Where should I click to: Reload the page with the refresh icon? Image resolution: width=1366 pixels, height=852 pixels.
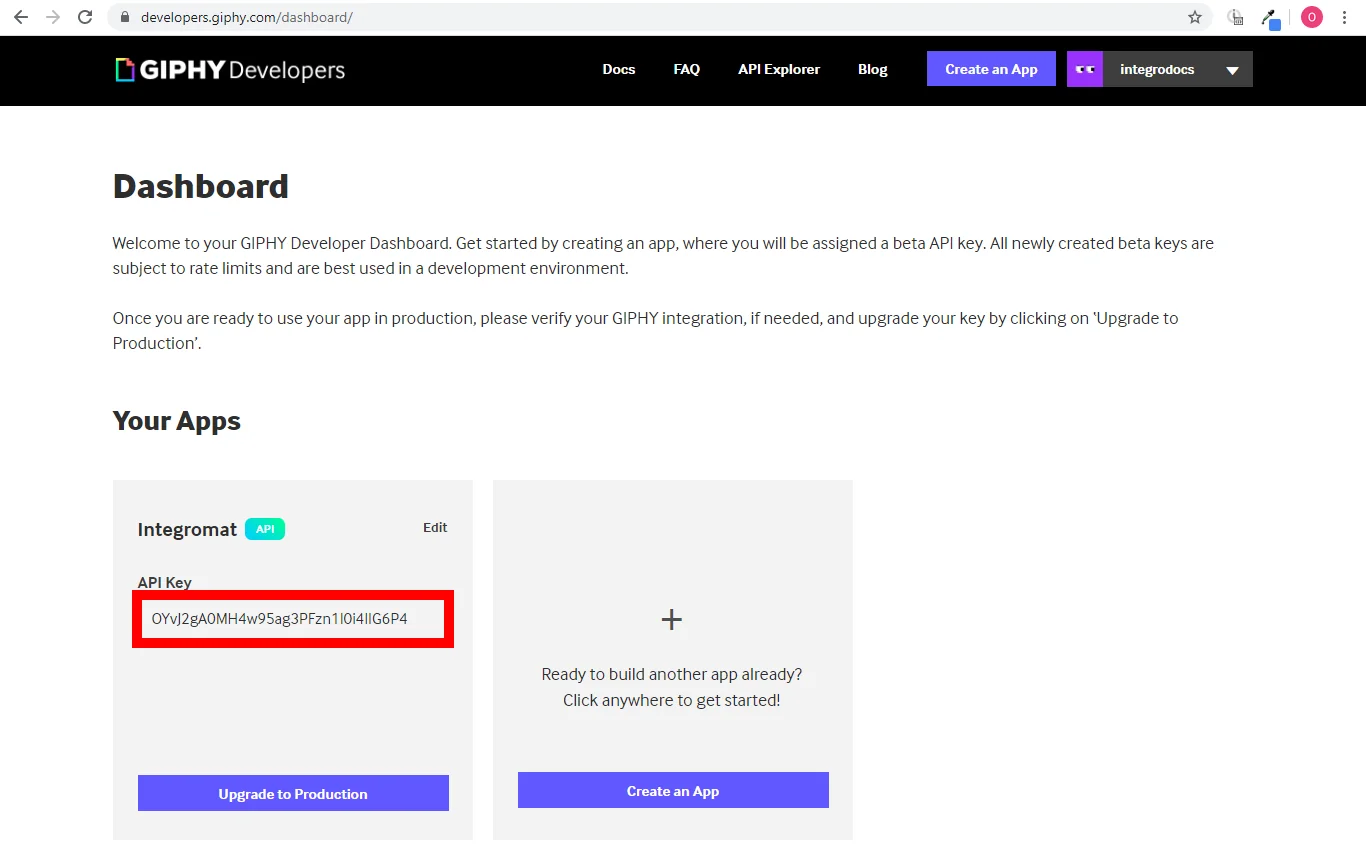click(86, 17)
